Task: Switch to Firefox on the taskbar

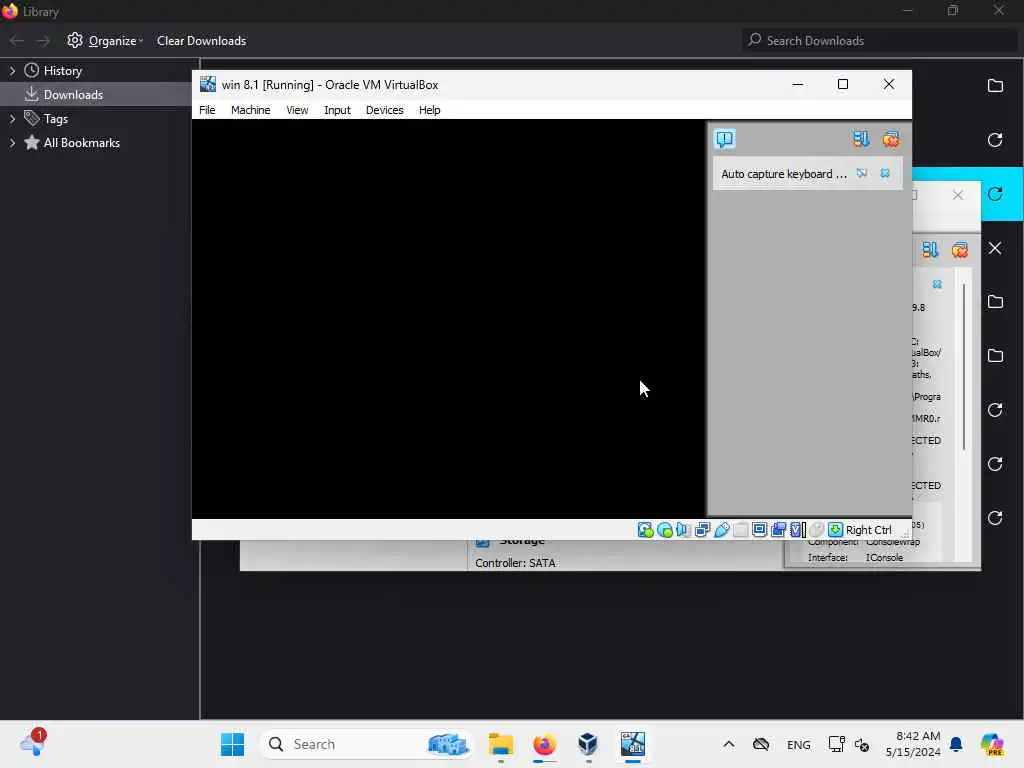Action: 545,744
